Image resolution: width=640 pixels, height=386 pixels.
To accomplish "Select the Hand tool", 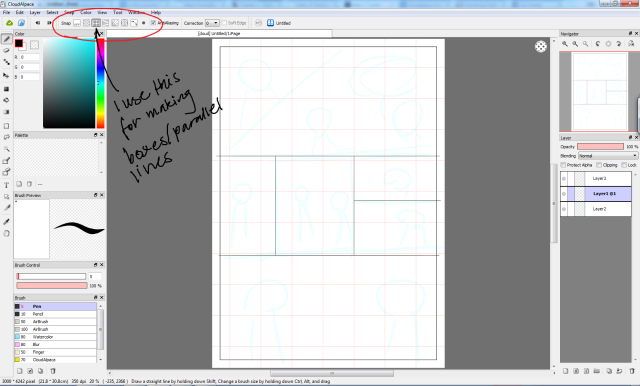I will tap(6, 233).
